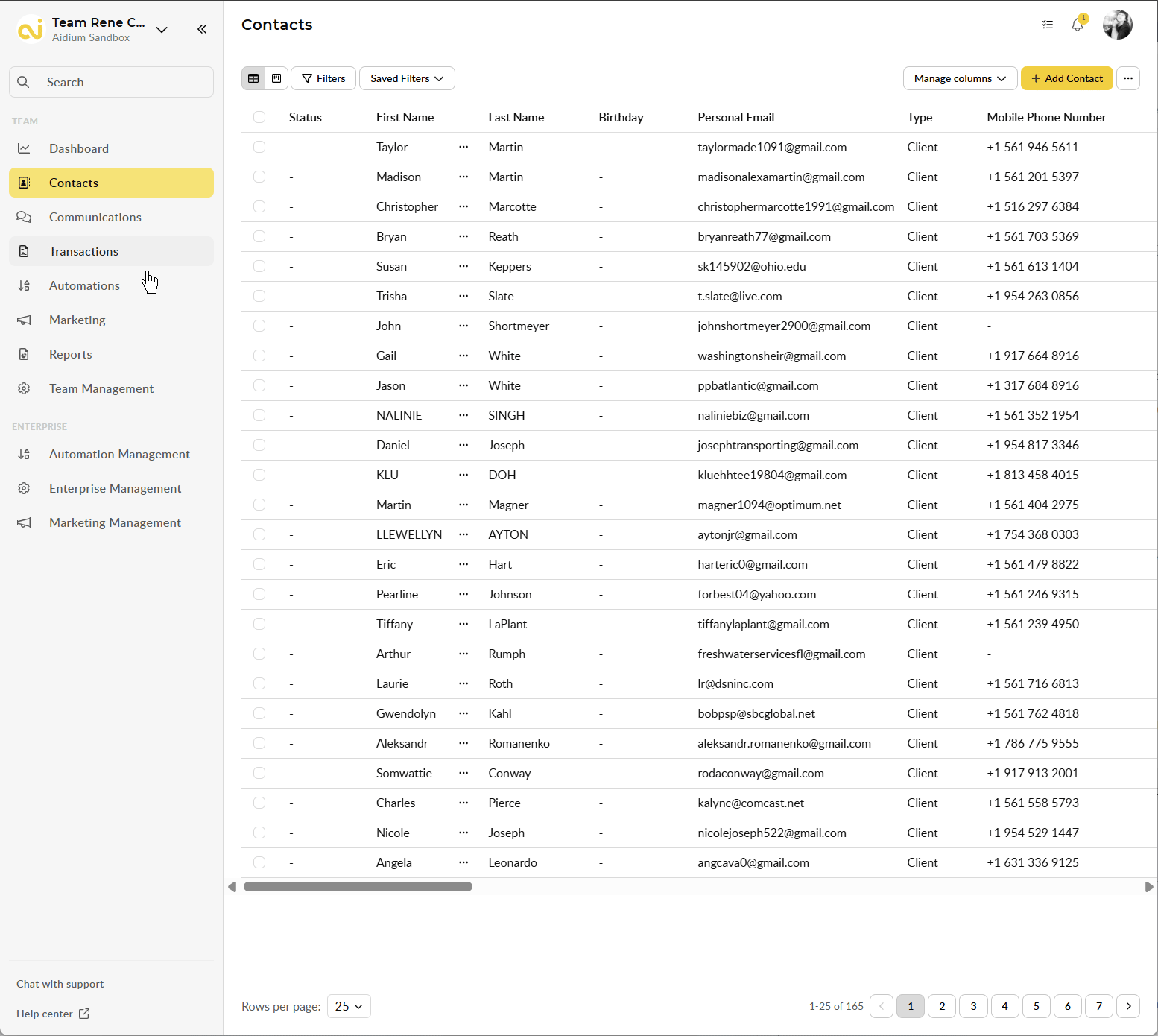Open the task checklist icon in header
1158x1036 pixels.
coord(1048,25)
